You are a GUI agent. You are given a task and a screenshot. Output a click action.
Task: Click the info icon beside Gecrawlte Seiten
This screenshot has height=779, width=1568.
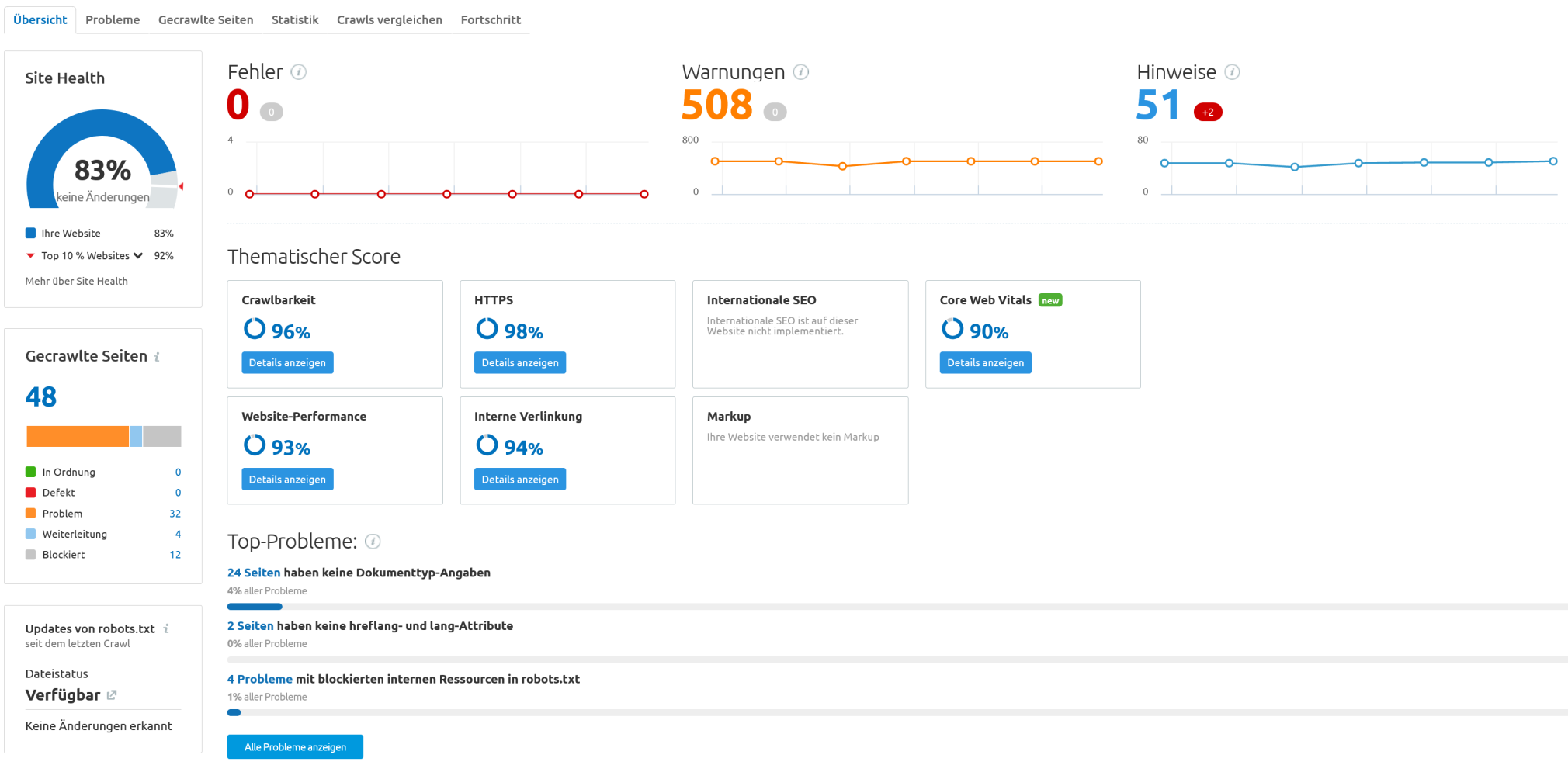coord(157,357)
